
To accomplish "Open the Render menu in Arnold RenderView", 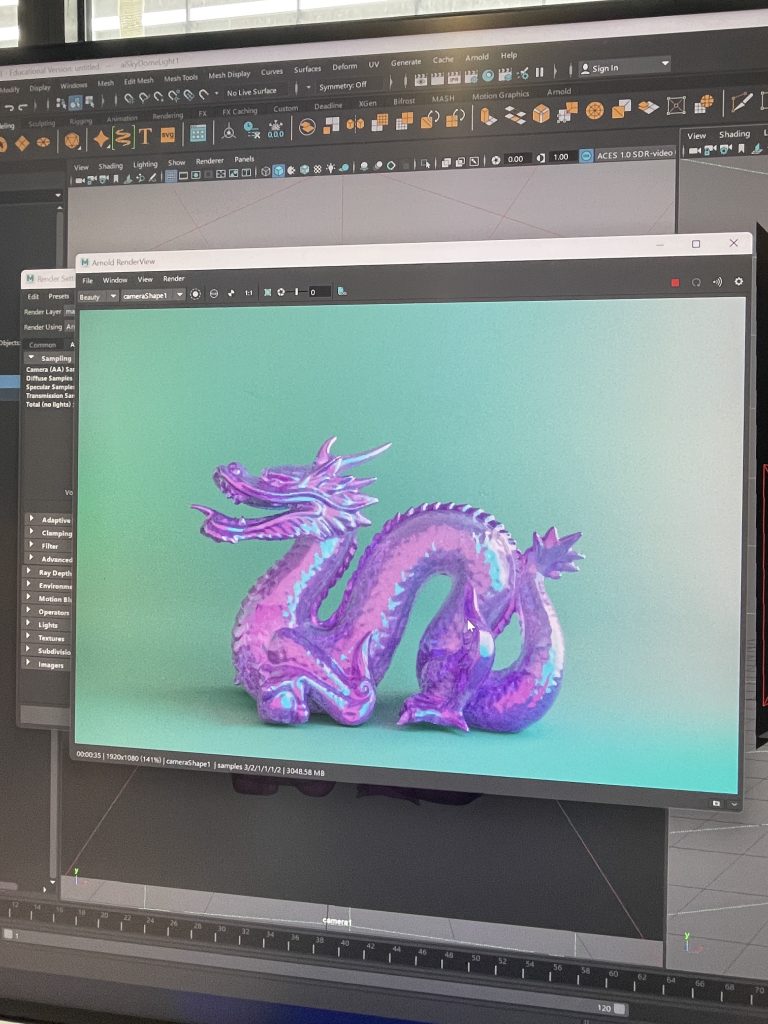I will click(174, 278).
